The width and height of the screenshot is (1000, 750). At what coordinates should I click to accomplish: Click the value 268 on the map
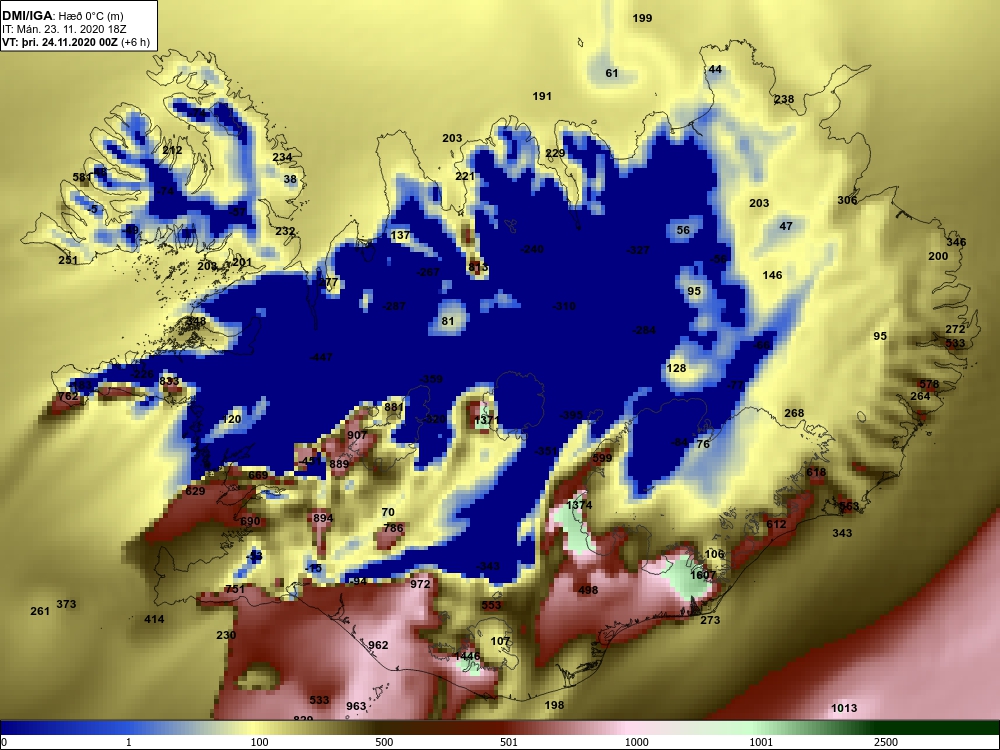pos(794,413)
